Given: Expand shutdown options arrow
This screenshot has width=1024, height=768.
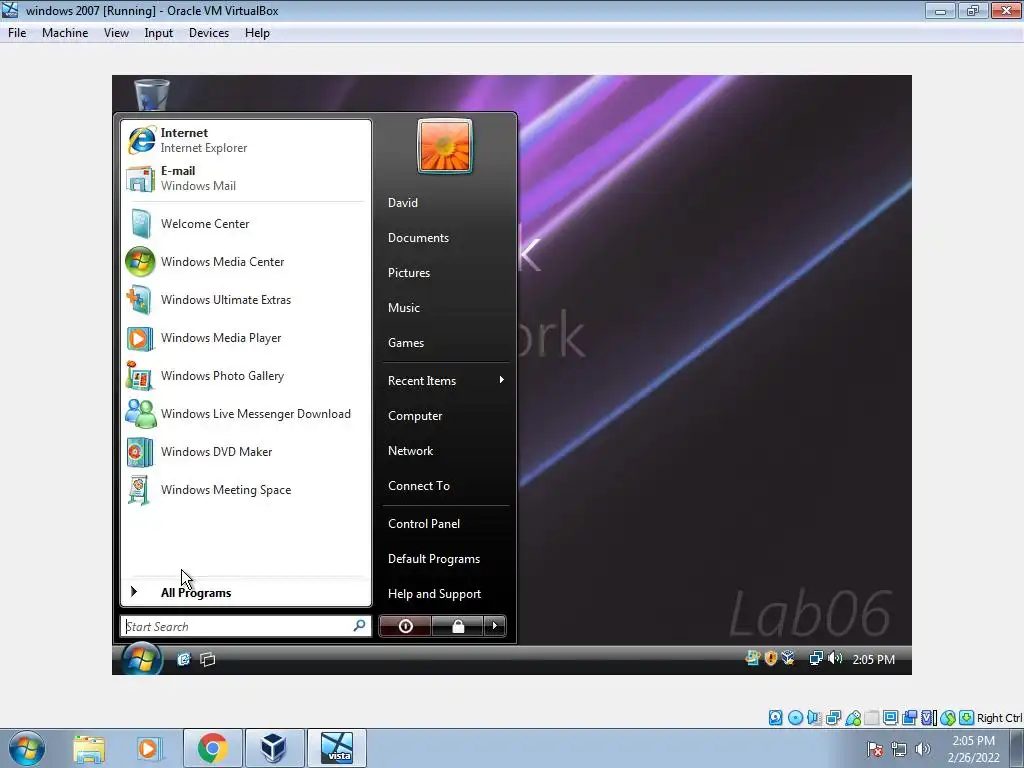Looking at the screenshot, I should [x=494, y=626].
